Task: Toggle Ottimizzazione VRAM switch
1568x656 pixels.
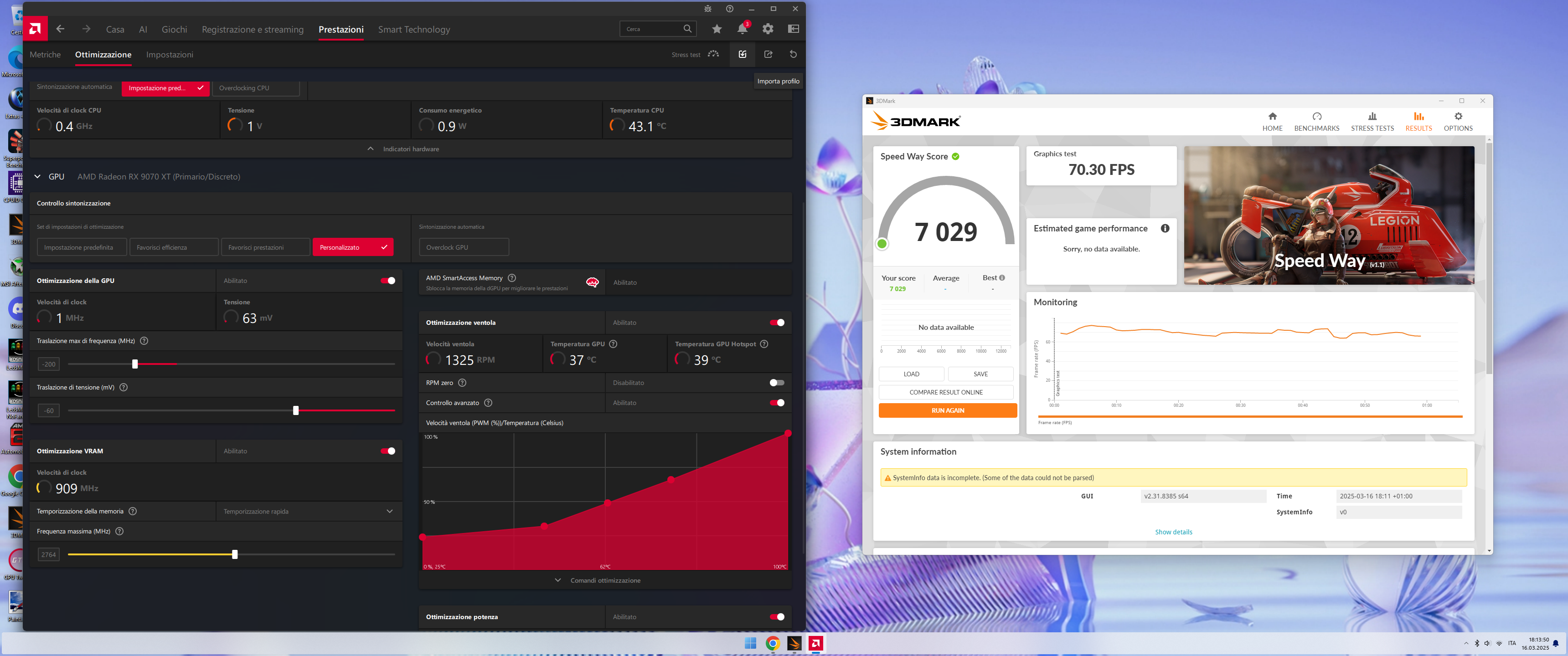Action: (x=388, y=451)
